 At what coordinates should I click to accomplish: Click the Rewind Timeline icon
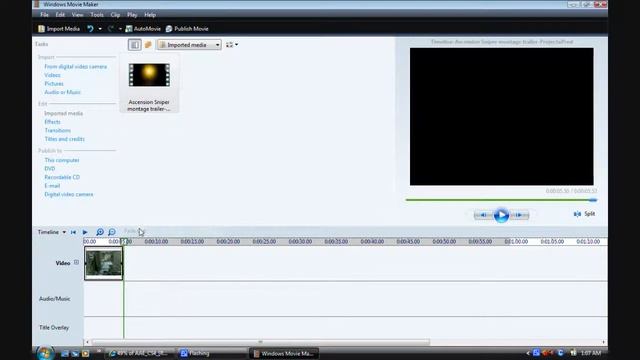tap(73, 232)
